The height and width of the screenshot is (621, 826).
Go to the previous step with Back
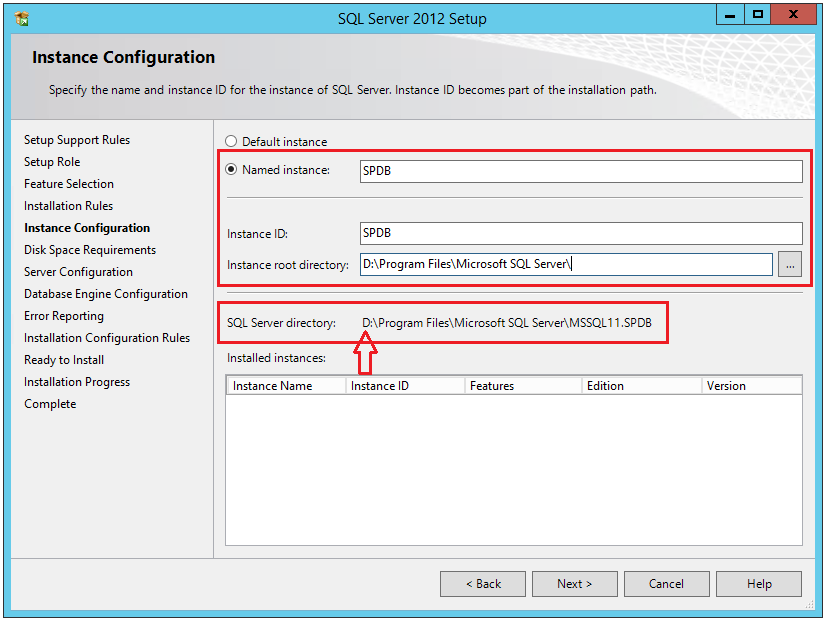pyautogui.click(x=483, y=584)
